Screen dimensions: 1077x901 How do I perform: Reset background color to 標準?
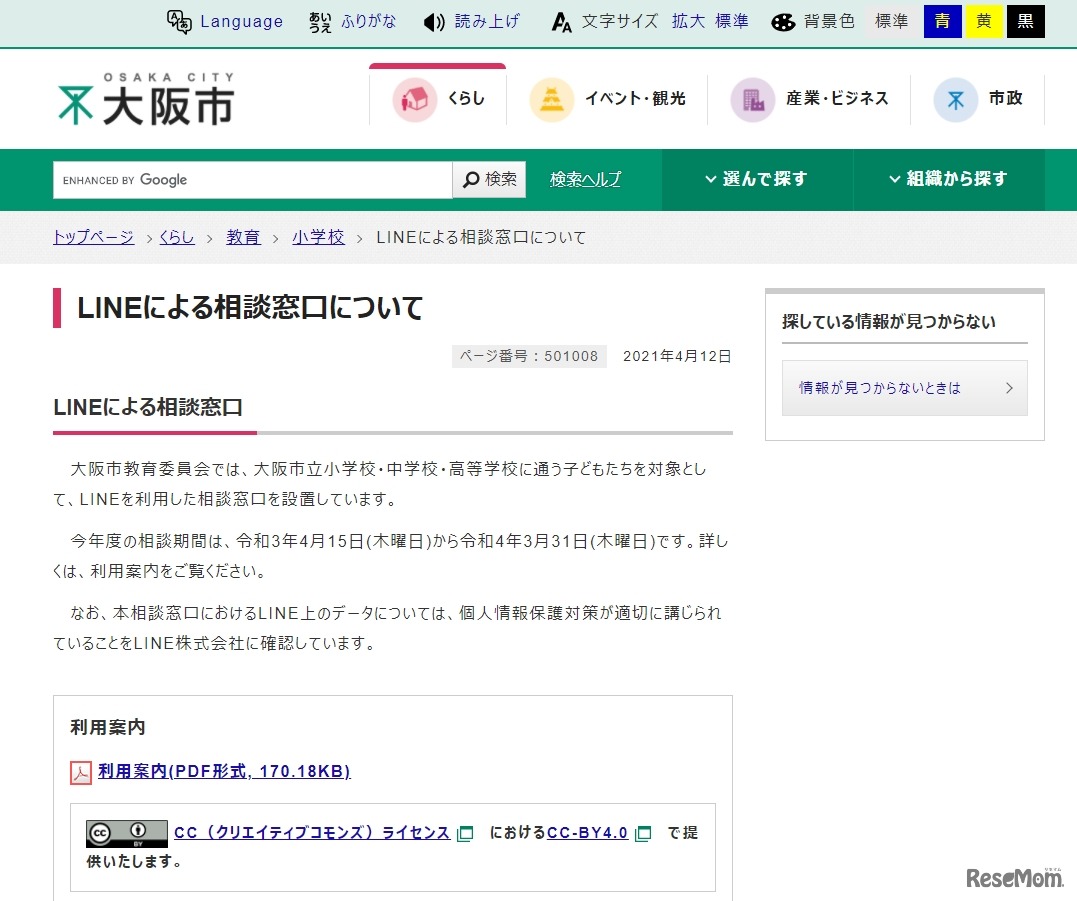tap(890, 21)
